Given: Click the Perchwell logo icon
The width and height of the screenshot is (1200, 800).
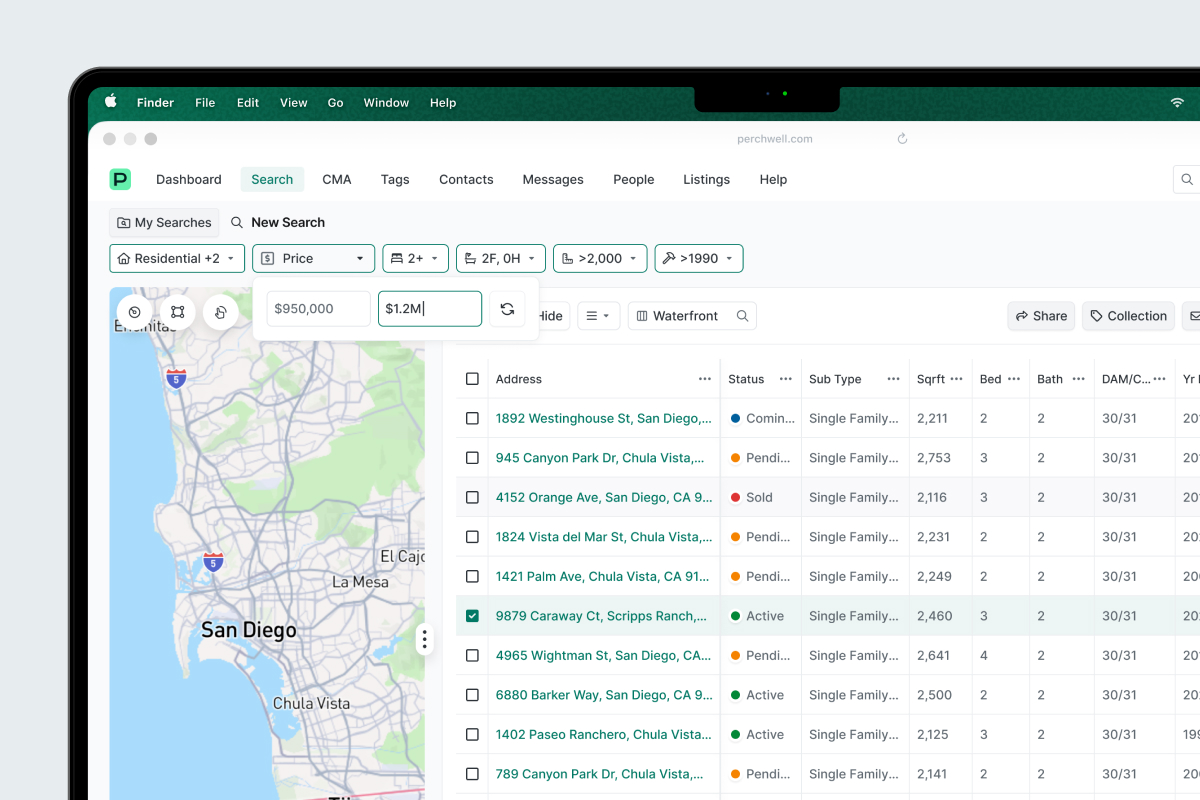Looking at the screenshot, I should coord(120,180).
